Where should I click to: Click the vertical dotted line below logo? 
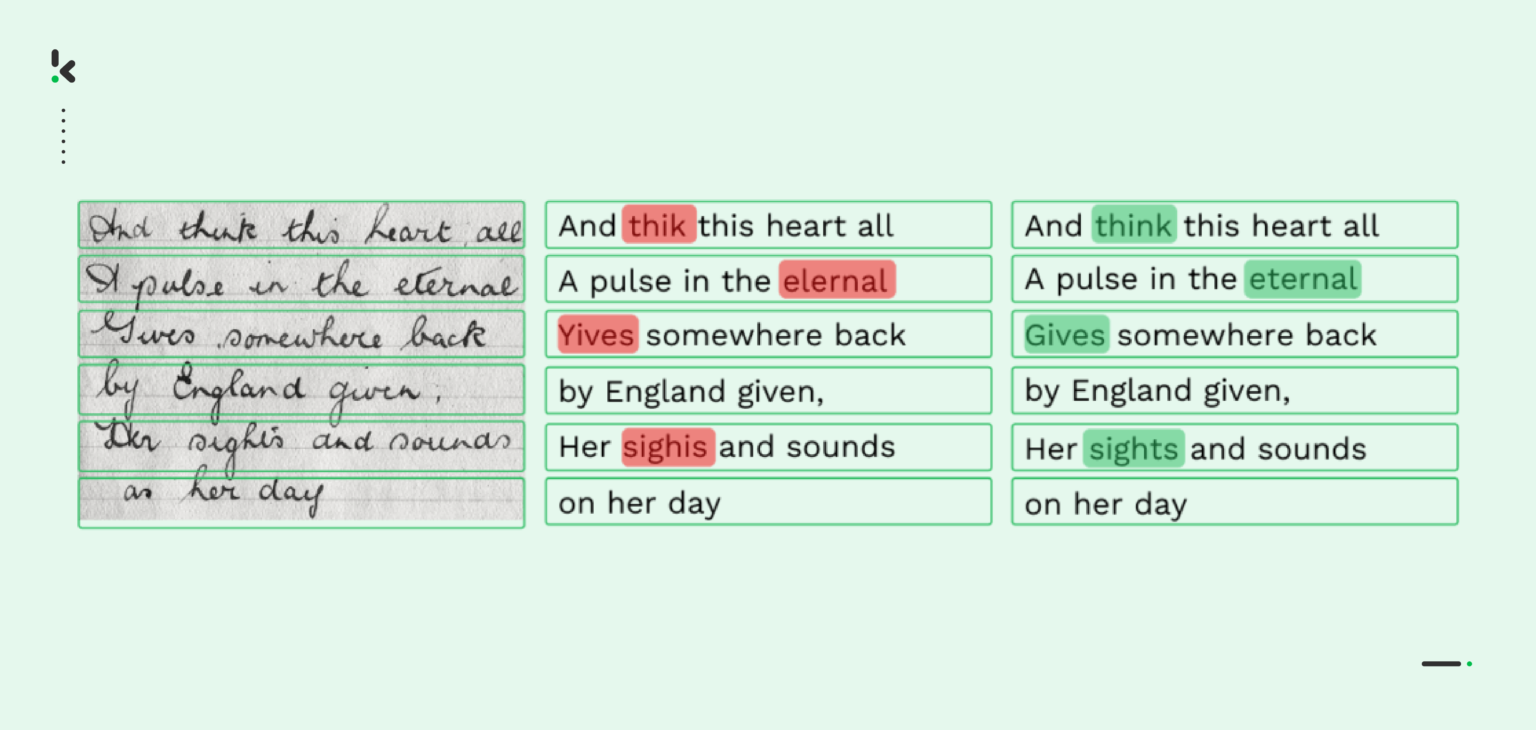[x=63, y=136]
